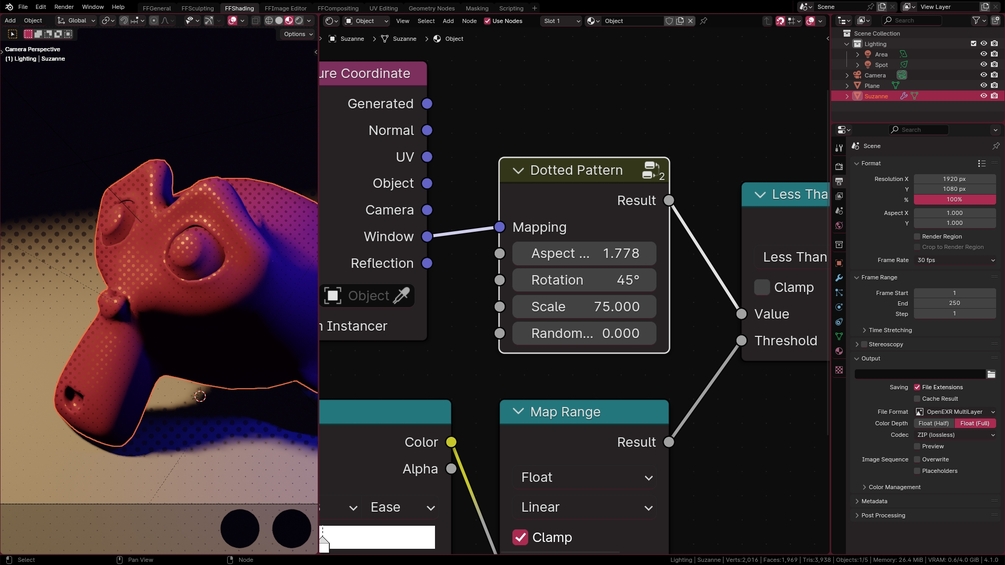Enable Overwrite checkbox

917,459
